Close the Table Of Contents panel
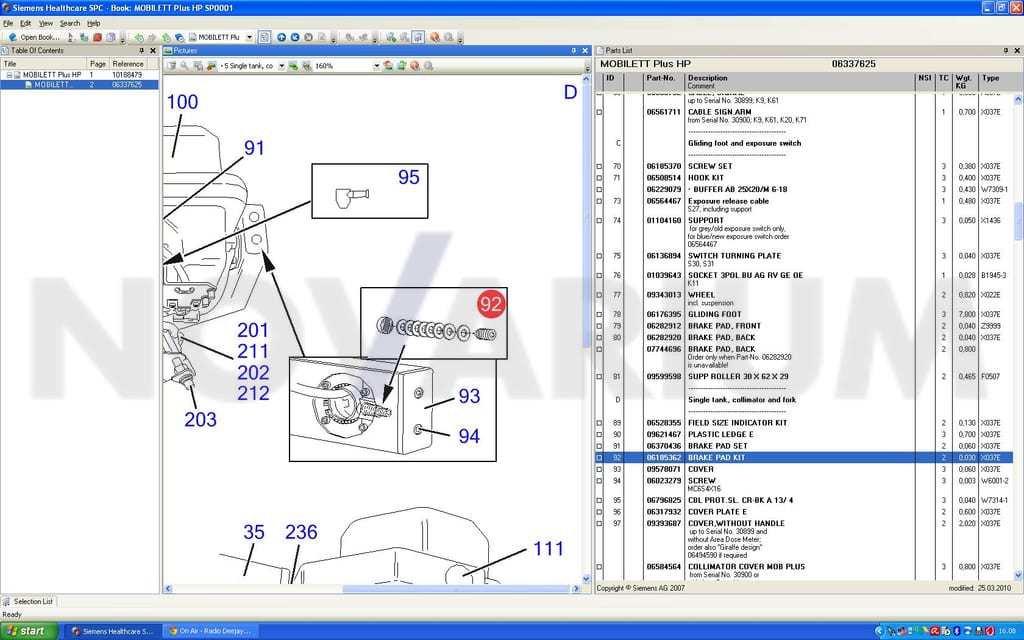Screen dimensions: 1024x640 click(x=153, y=50)
